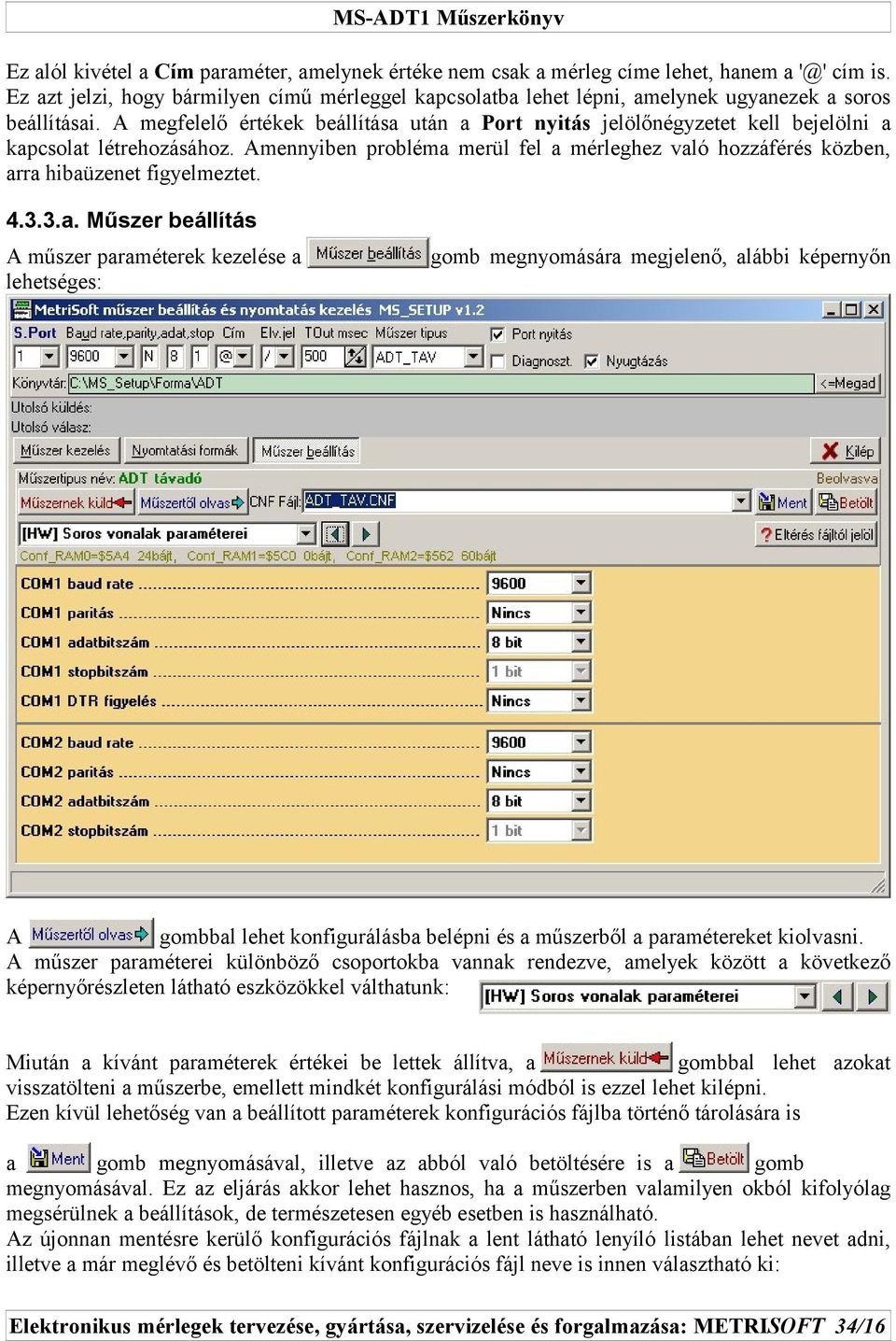Open S.Port number dropdown

[x=50, y=357]
